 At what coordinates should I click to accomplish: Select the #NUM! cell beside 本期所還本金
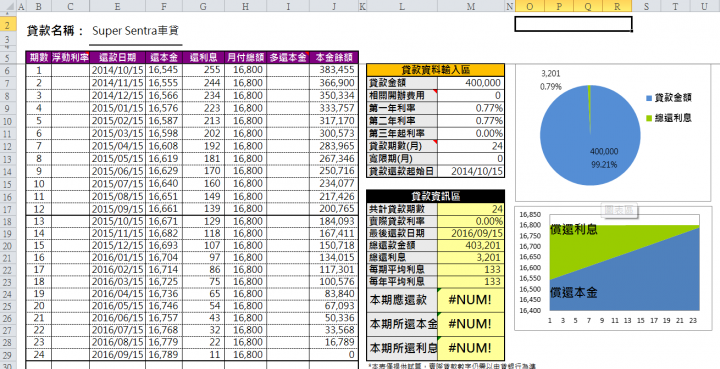[x=471, y=324]
